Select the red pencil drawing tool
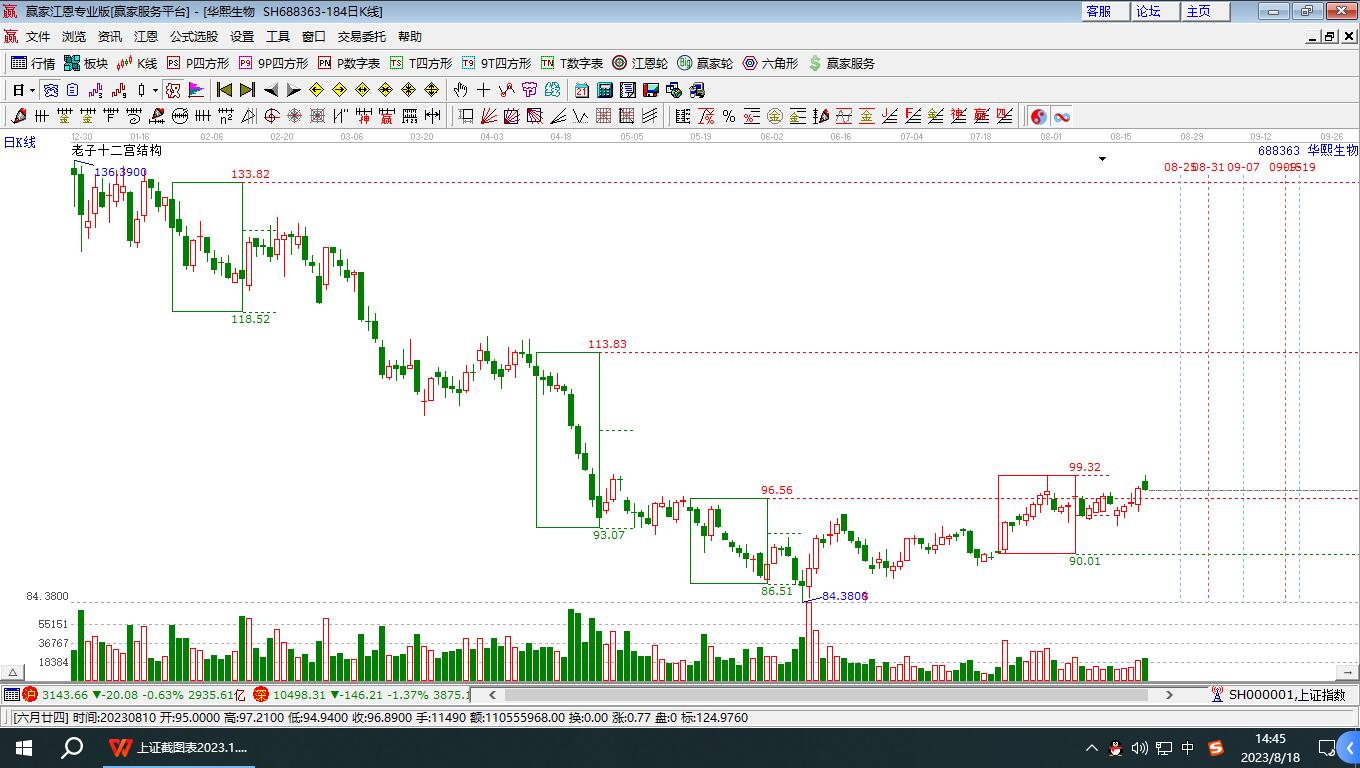This screenshot has width=1360, height=768. coord(18,116)
